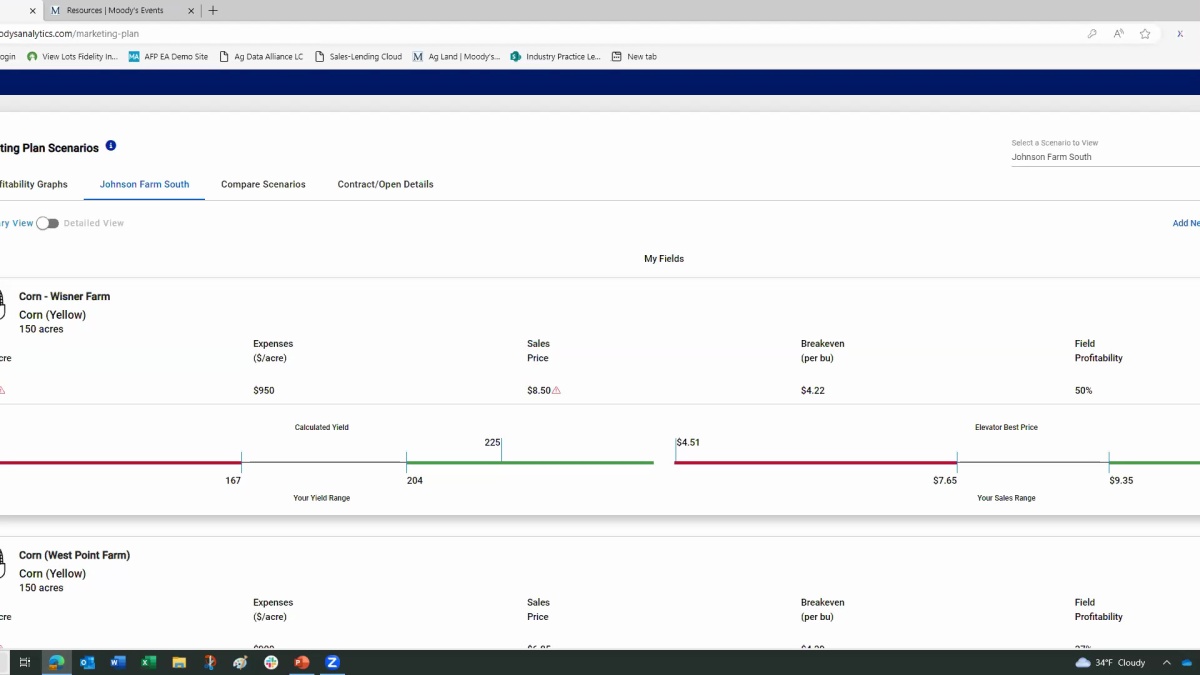This screenshot has height=675, width=1200.
Task: Expand the Select a Scenario to View dropdown
Action: click(1100, 157)
